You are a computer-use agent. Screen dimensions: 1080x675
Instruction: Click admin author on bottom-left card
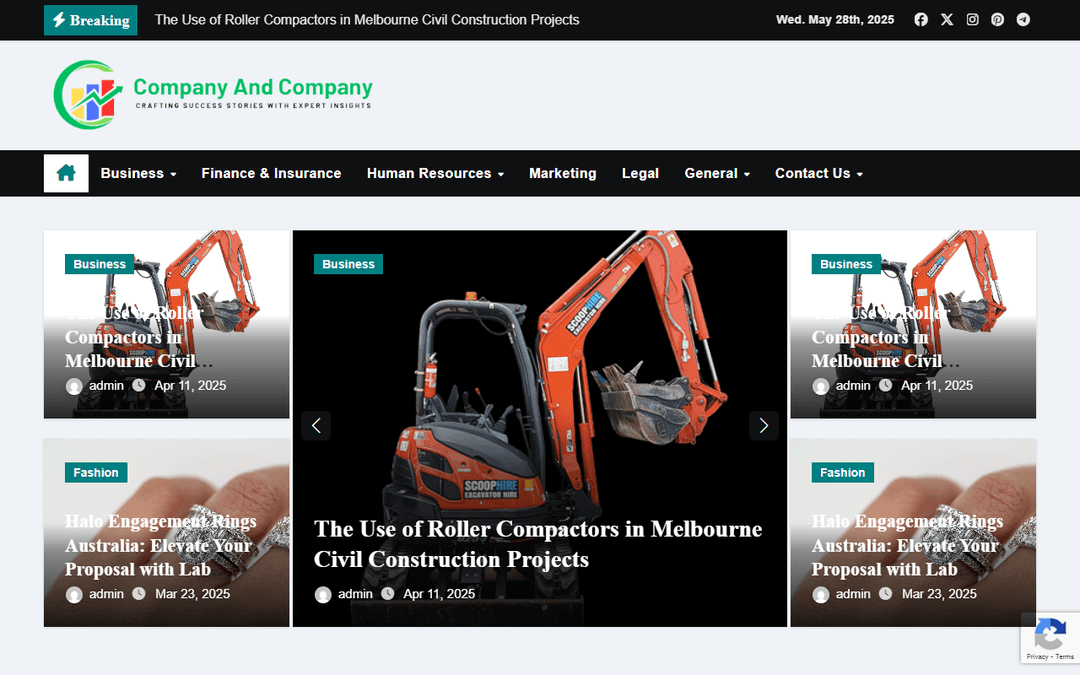(x=95, y=594)
